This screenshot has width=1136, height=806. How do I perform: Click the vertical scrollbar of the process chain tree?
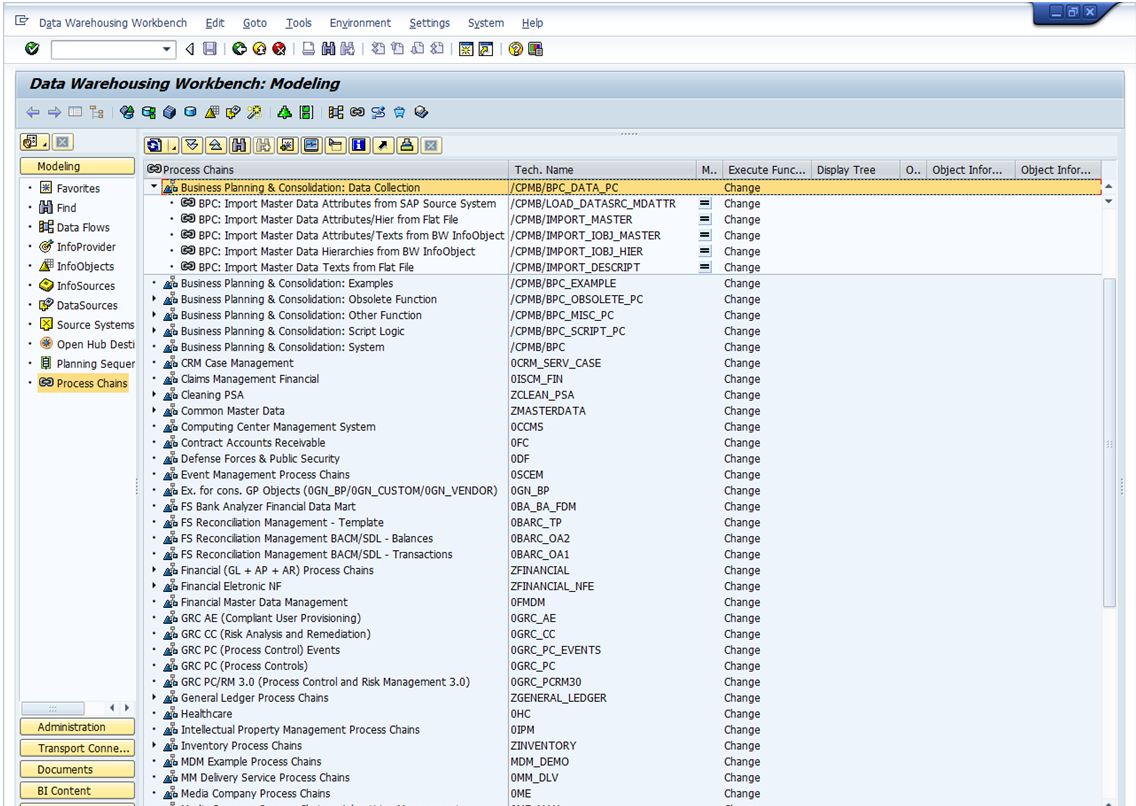[1108, 442]
